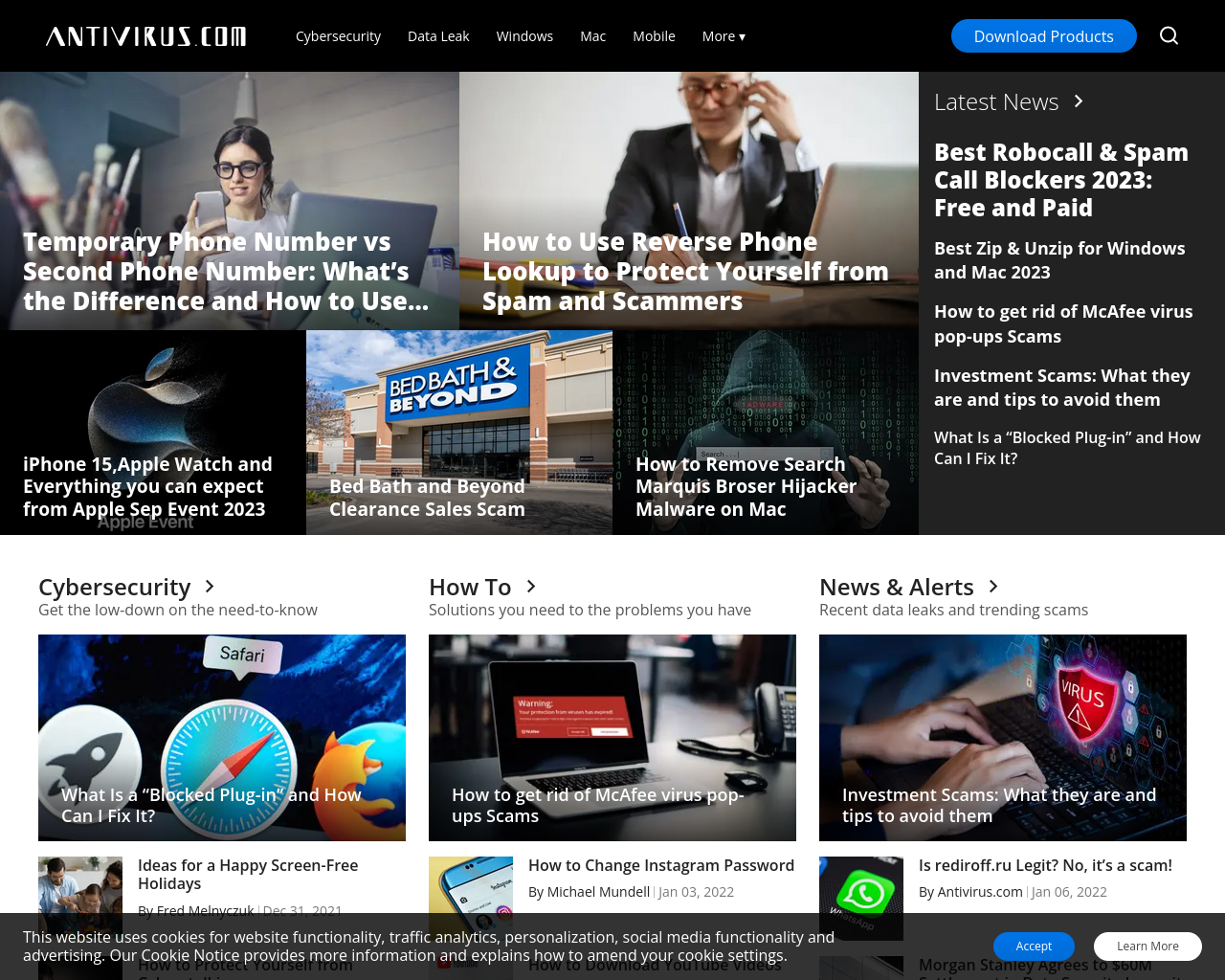Viewport: 1225px width, 980px height.
Task: Select the Mac nav item
Action: point(592,36)
